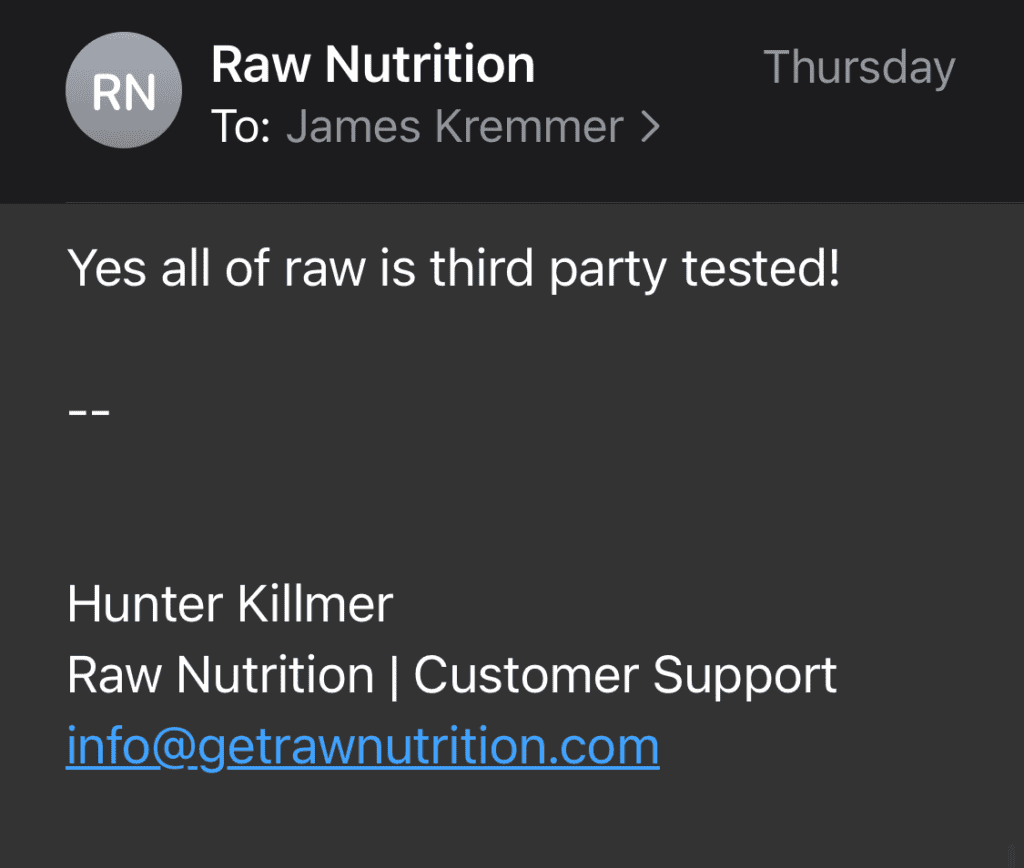
Task: Open the Raw Nutrition sender name
Action: 373,66
